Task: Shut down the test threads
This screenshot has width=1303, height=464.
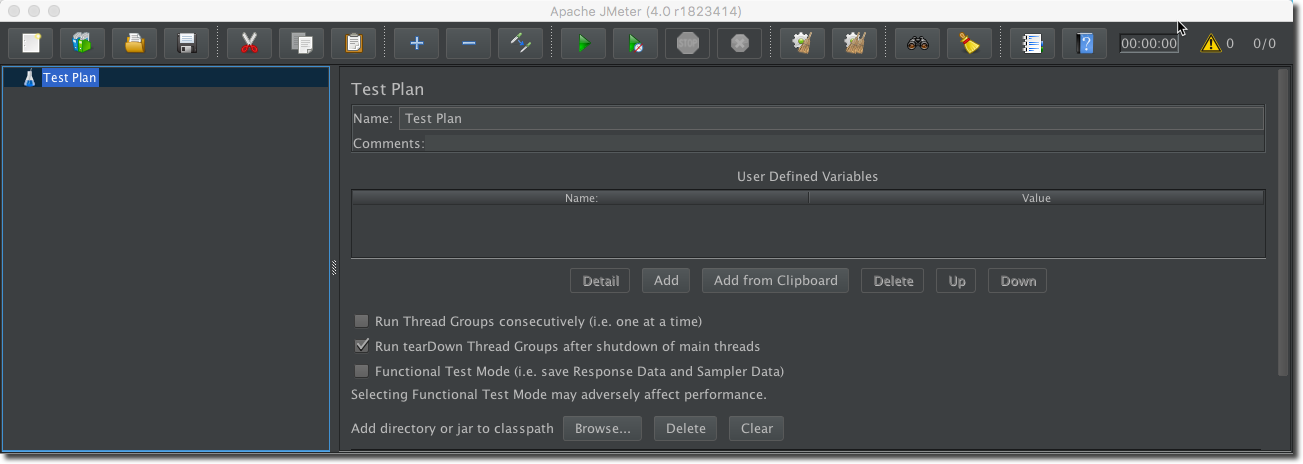Action: (739, 43)
